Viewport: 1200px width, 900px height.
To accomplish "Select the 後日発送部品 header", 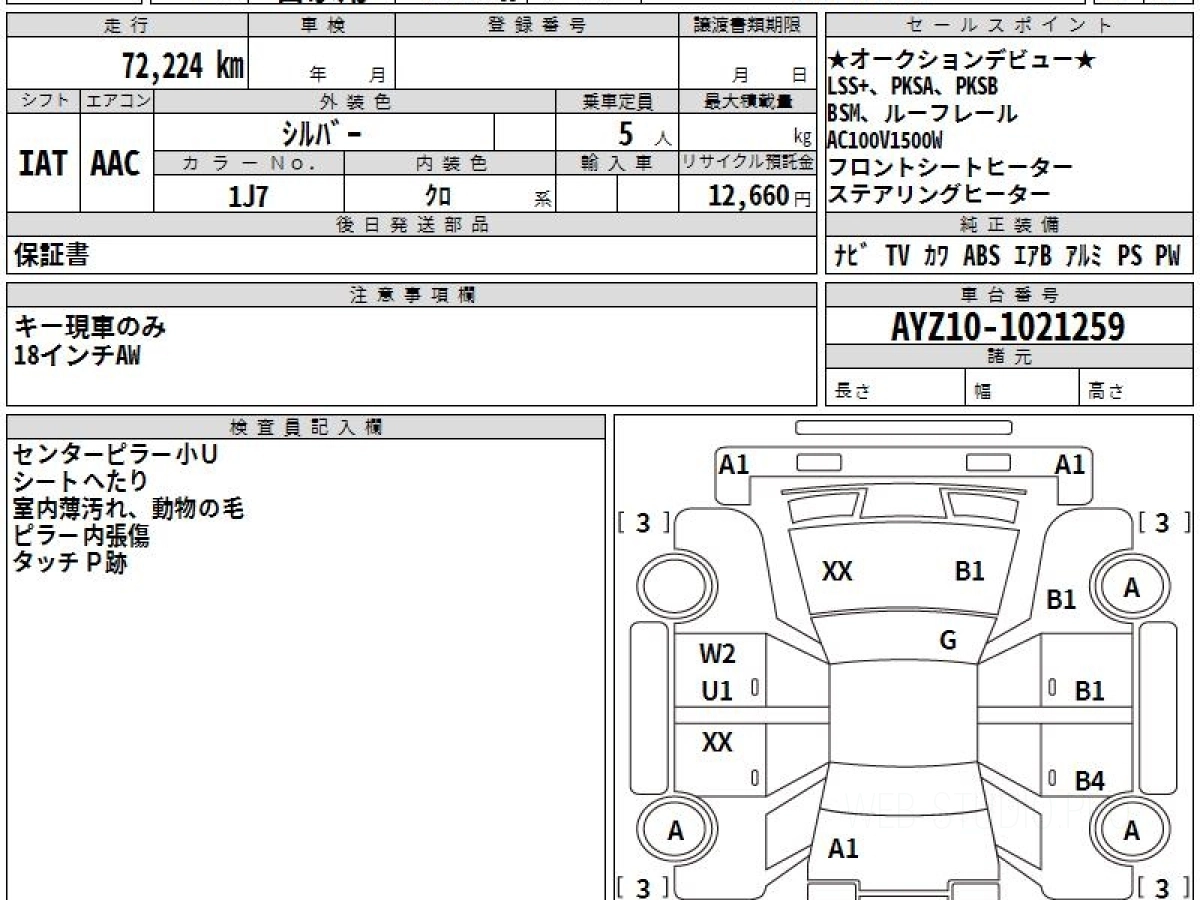I will (412, 224).
